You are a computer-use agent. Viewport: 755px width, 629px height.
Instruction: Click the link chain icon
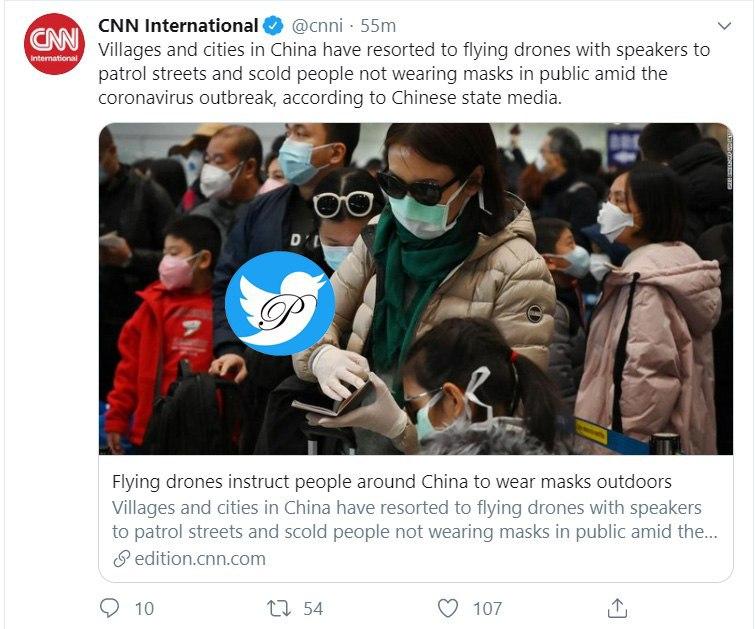coord(121,559)
